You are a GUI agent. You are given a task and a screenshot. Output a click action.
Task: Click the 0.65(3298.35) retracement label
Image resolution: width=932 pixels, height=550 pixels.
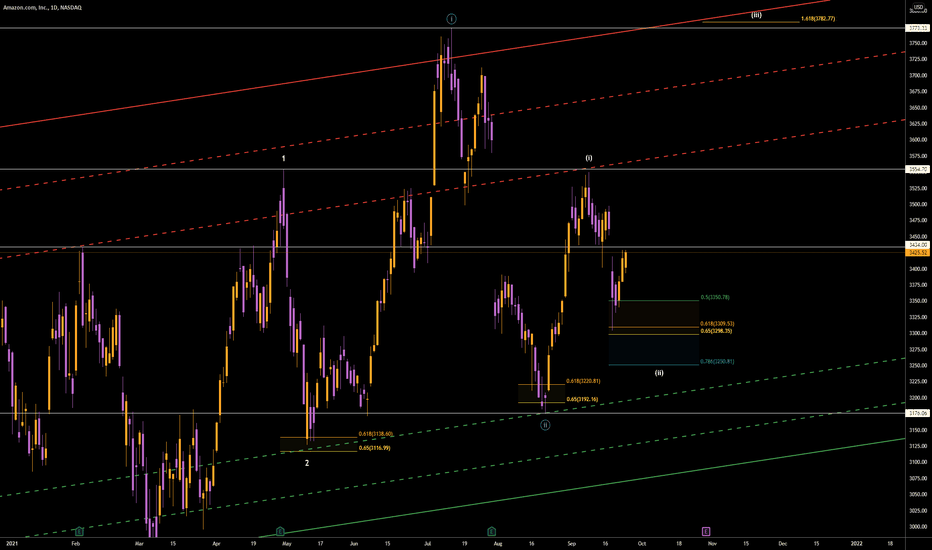(716, 331)
